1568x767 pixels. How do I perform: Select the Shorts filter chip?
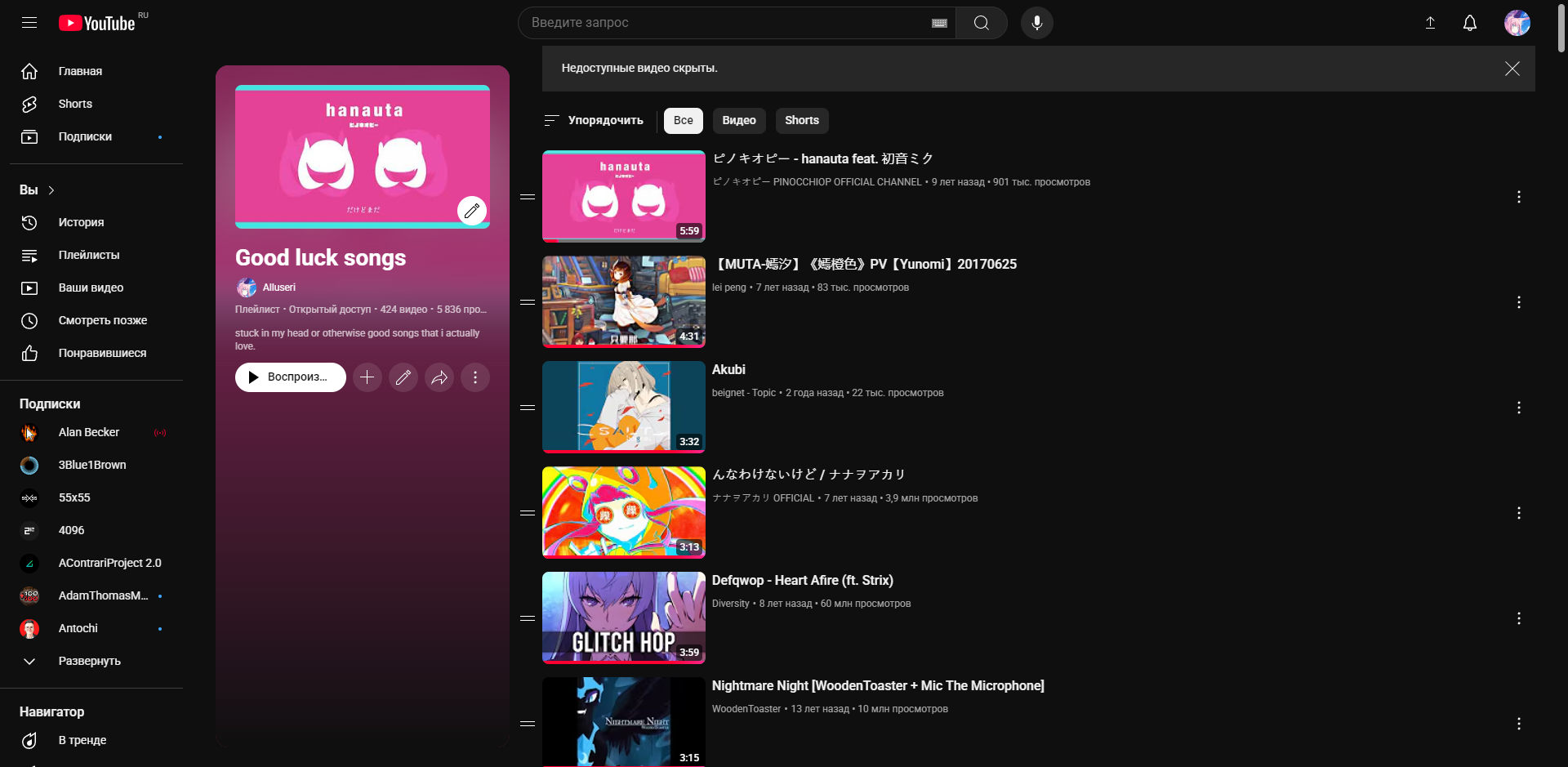click(802, 120)
